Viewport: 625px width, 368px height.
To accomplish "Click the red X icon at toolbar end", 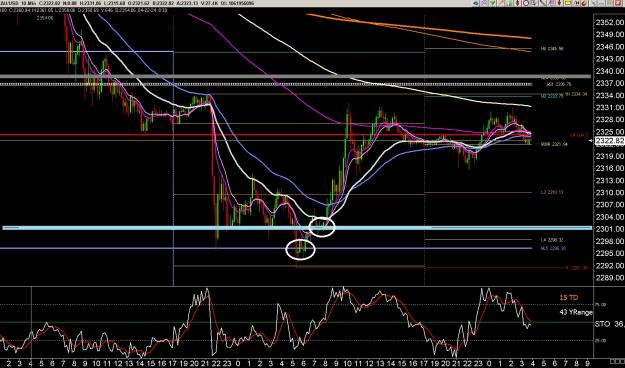I will click(618, 3).
